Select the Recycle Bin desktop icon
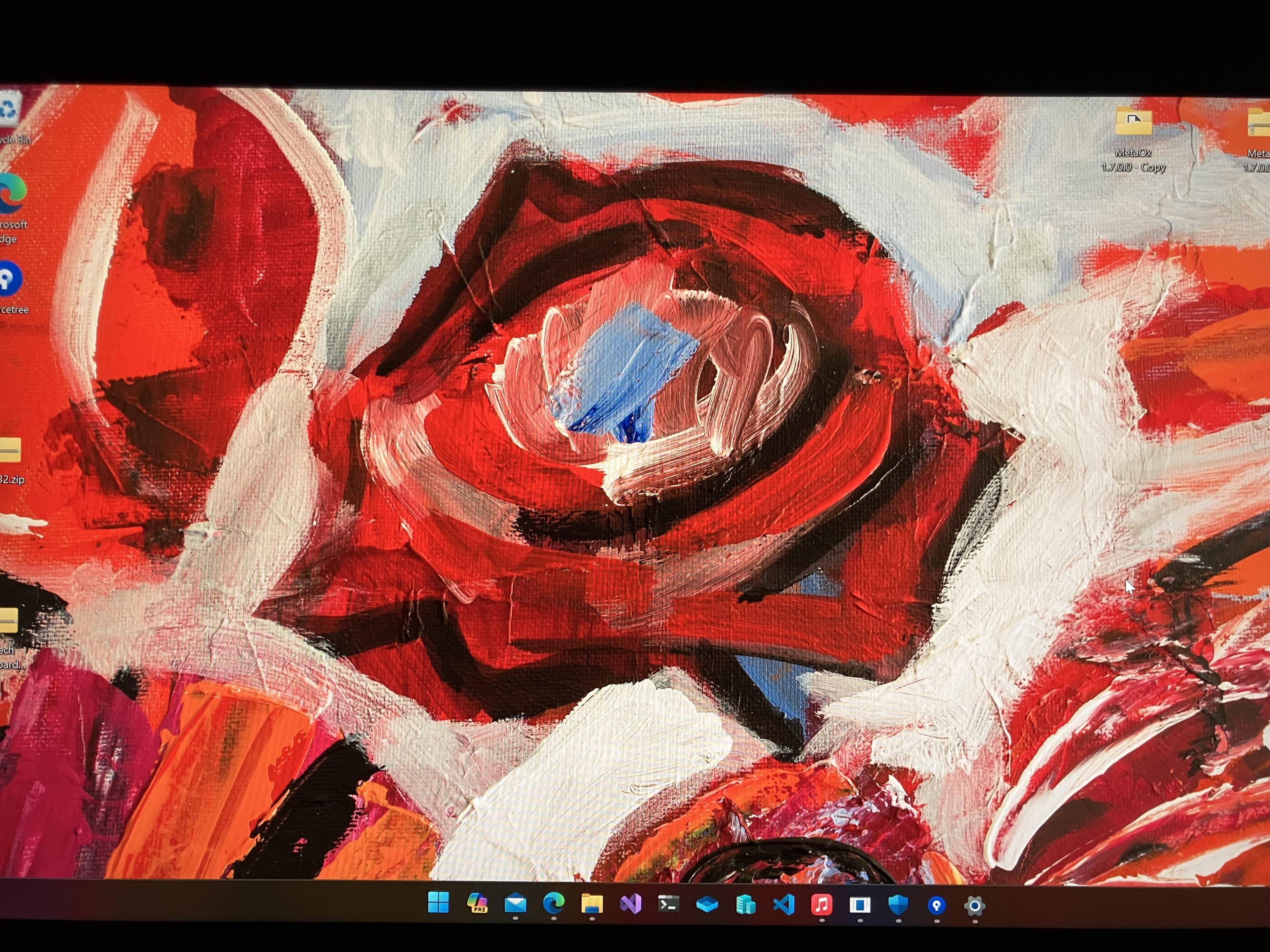The width and height of the screenshot is (1270, 952). (x=10, y=112)
